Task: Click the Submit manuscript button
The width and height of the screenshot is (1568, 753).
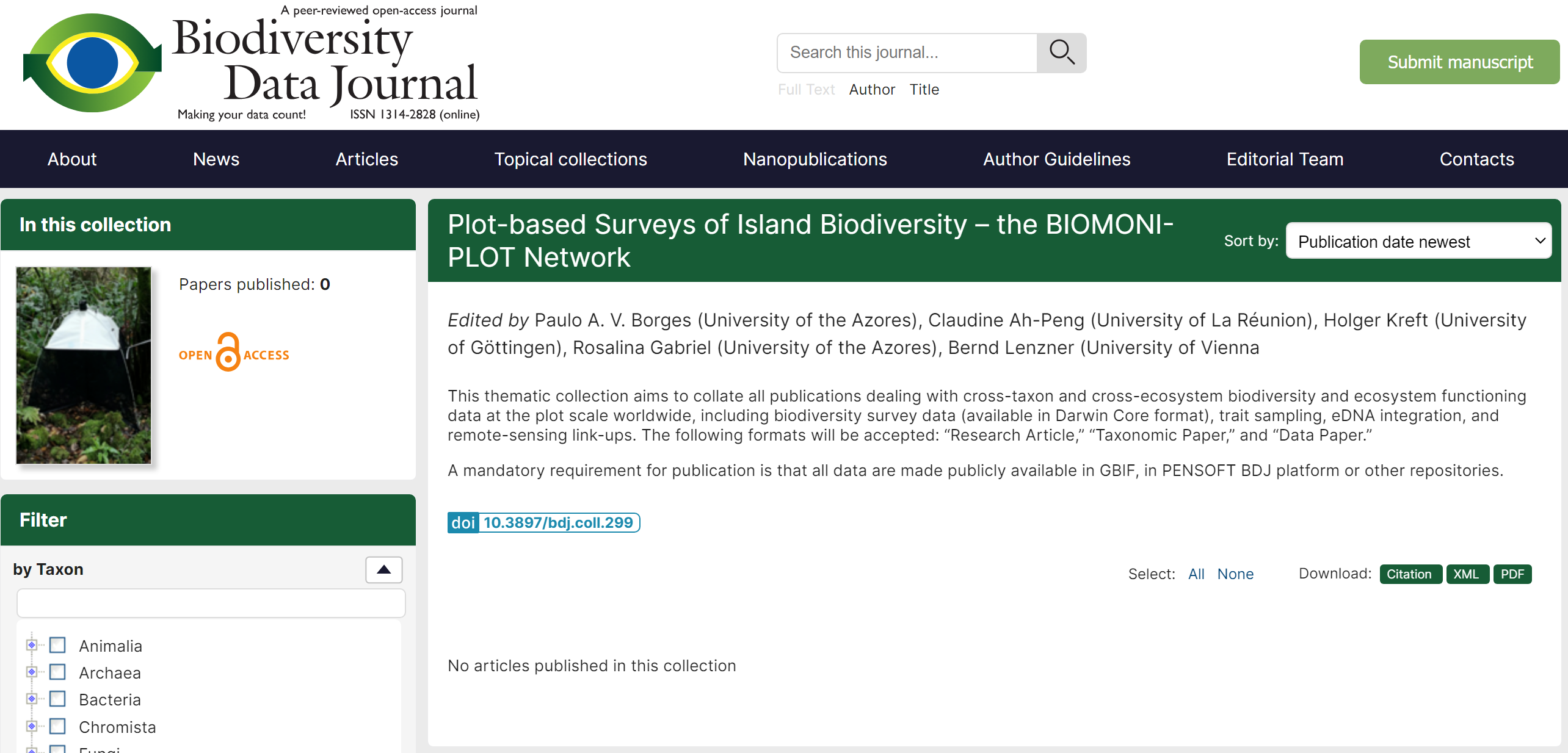Action: (x=1459, y=62)
